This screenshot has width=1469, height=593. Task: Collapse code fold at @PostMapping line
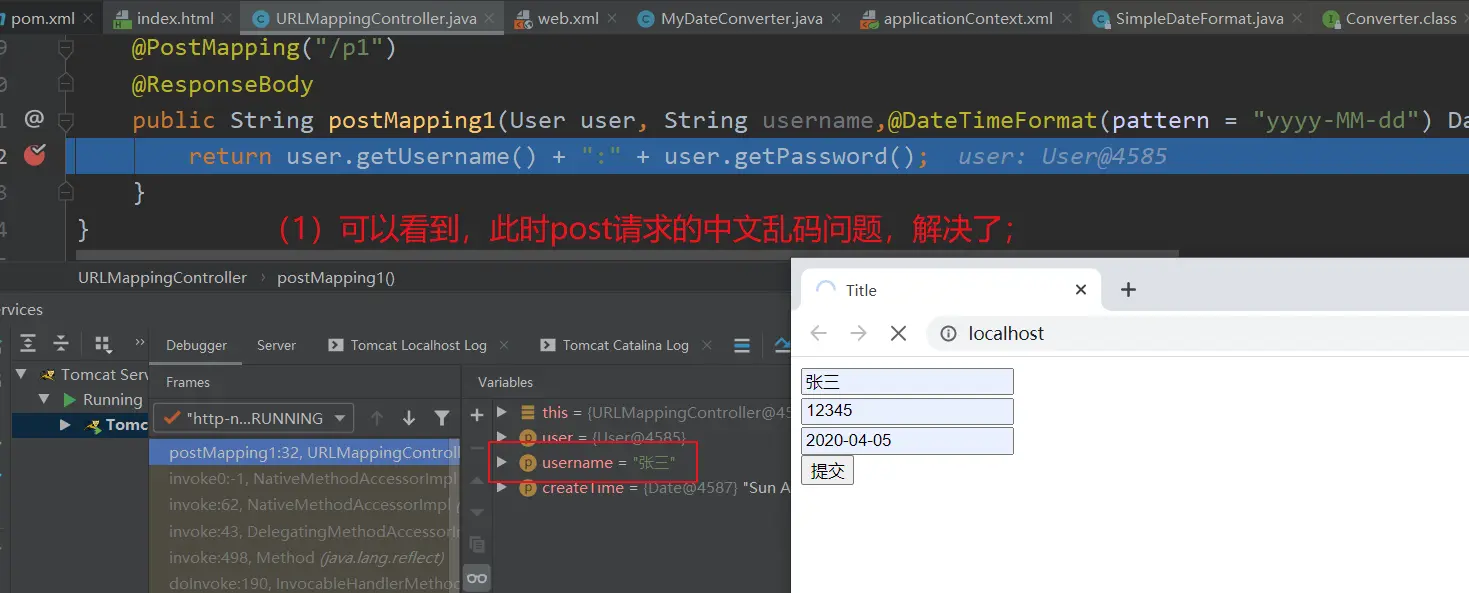(x=66, y=48)
